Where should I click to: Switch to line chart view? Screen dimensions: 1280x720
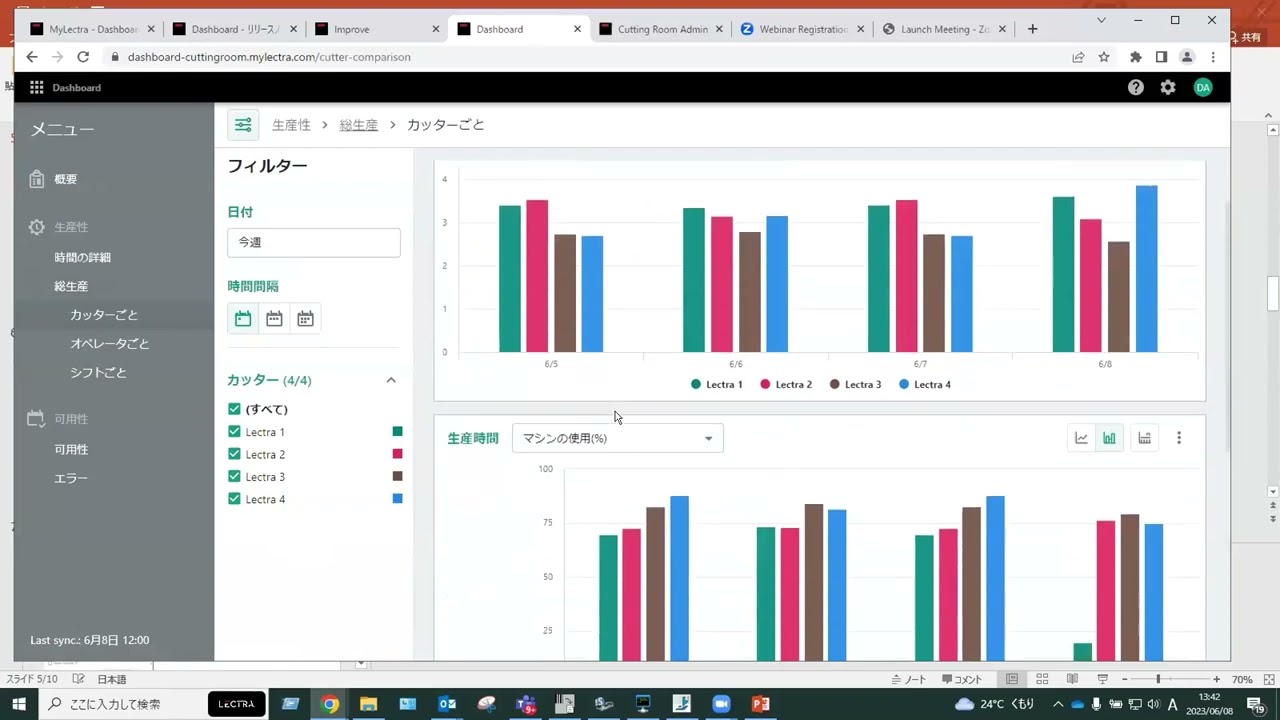pos(1081,438)
